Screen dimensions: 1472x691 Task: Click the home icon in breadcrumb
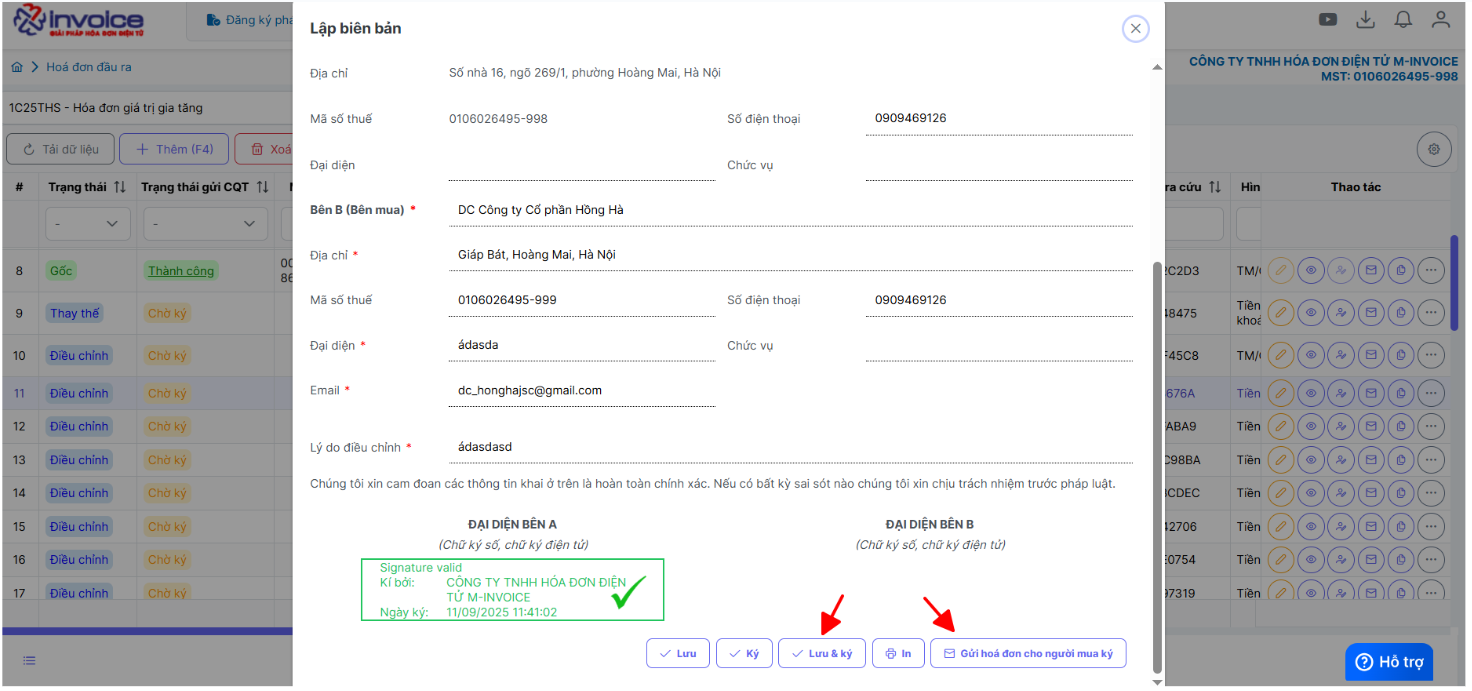(17, 67)
